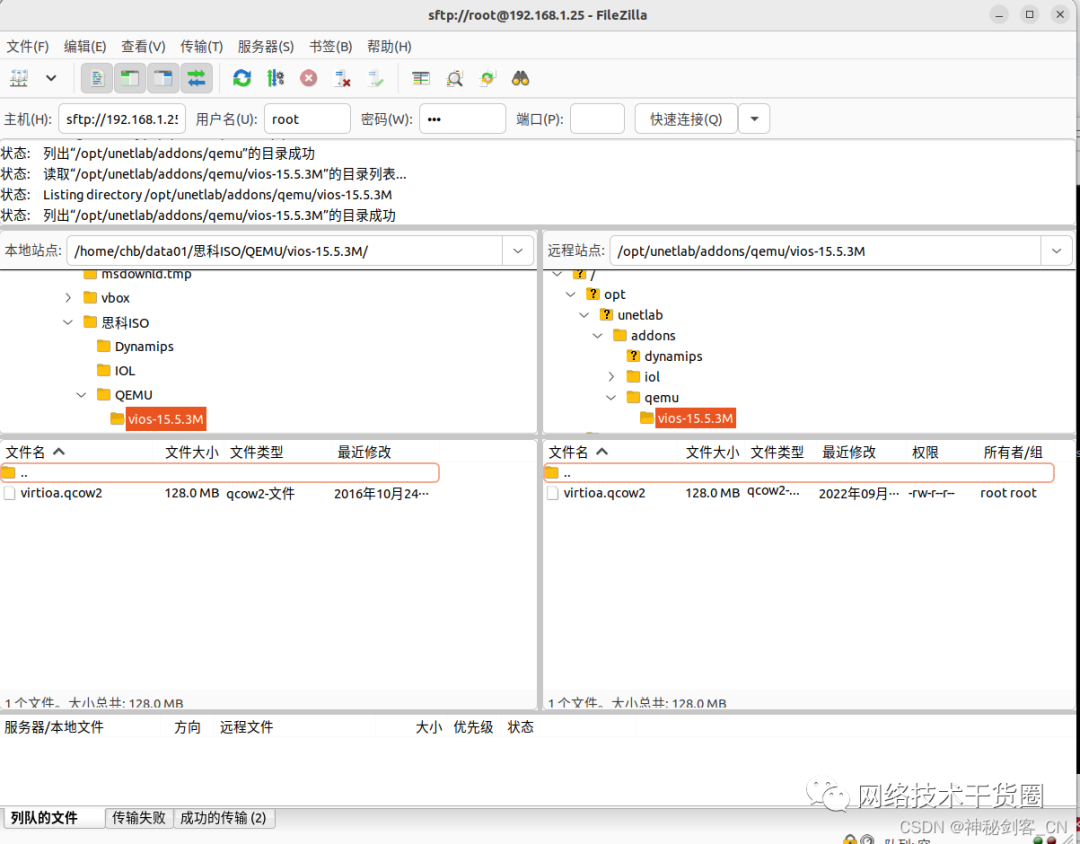Collapse the QEMU folder in local tree
This screenshot has width=1080, height=844.
(x=82, y=394)
